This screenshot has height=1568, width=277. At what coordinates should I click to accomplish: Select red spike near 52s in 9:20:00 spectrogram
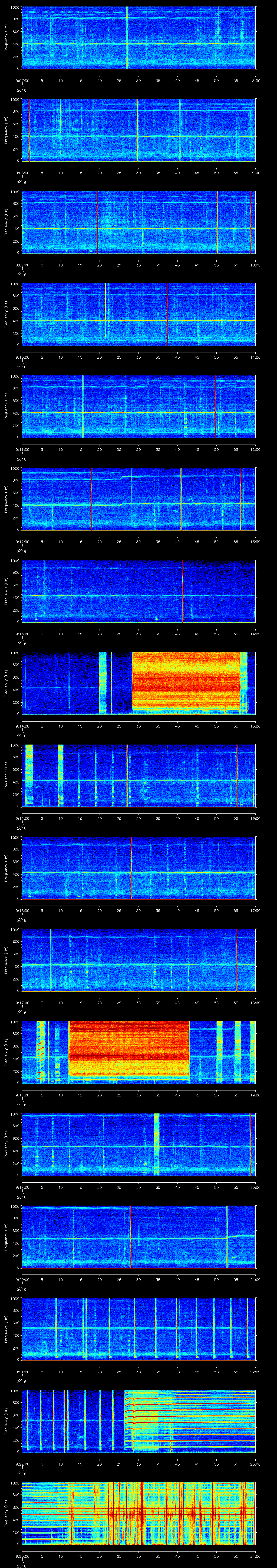pyautogui.click(x=227, y=1237)
